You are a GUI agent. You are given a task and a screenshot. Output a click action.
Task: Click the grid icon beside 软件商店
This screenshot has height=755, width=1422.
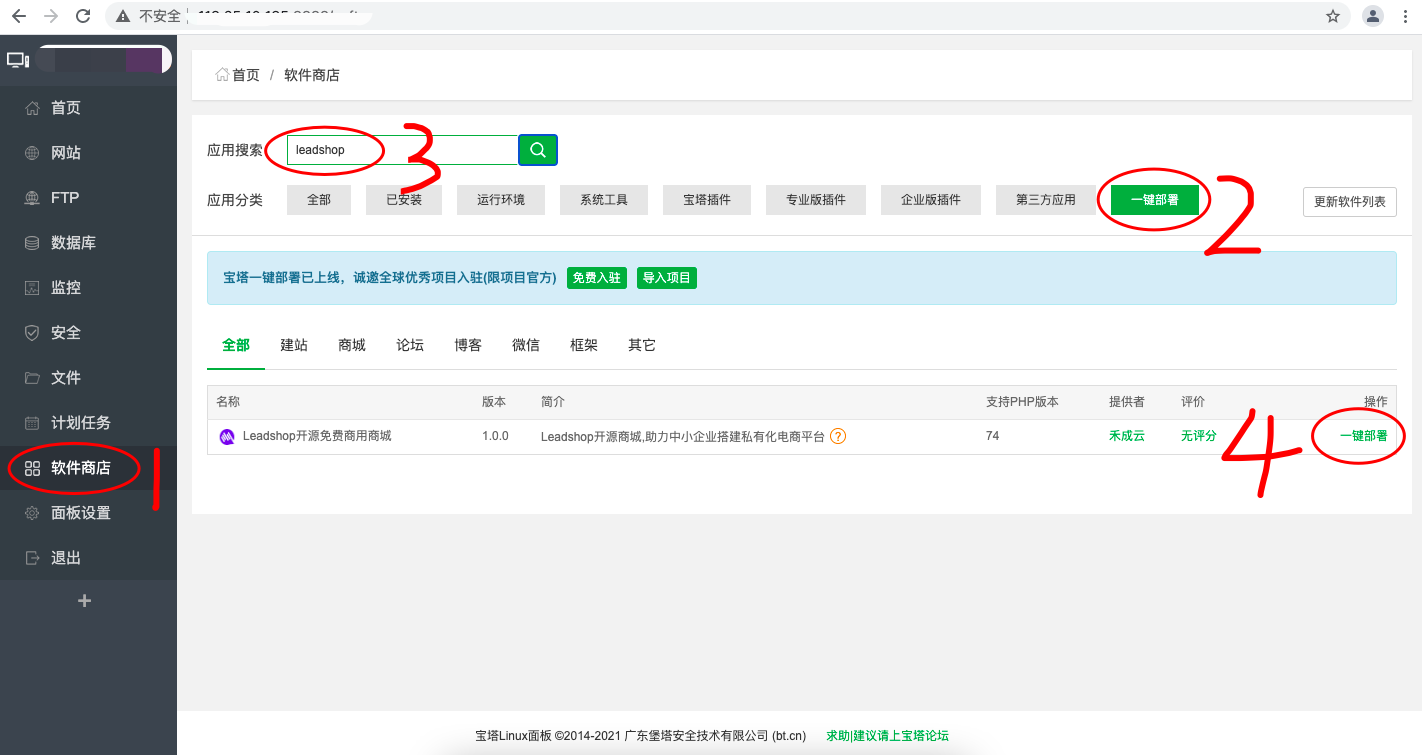click(32, 468)
